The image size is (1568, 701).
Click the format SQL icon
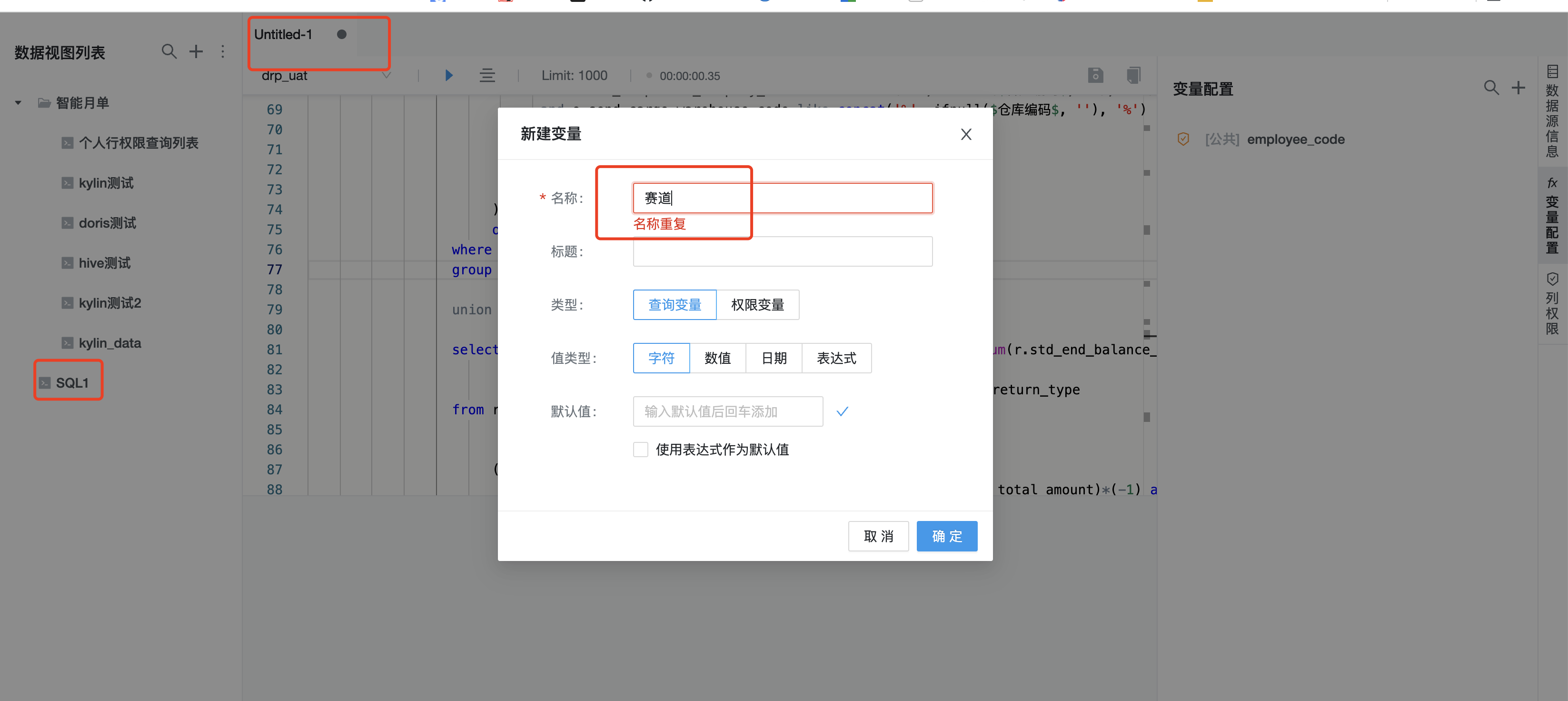(x=487, y=75)
